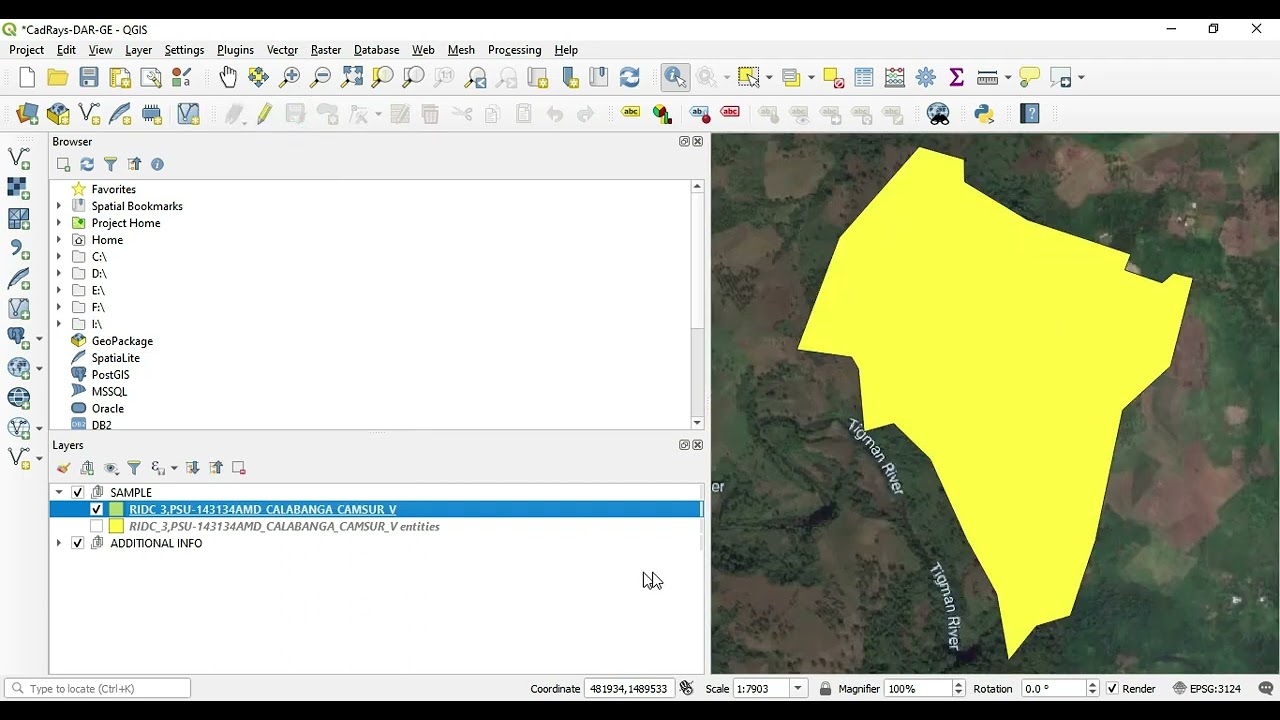The height and width of the screenshot is (720, 1280).
Task: Open the Field Calculator sigma icon
Action: (956, 77)
